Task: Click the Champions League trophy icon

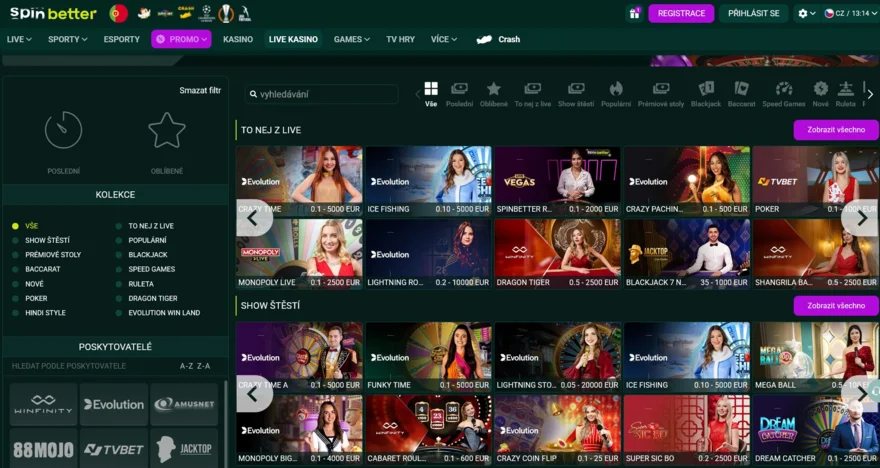Action: [207, 13]
